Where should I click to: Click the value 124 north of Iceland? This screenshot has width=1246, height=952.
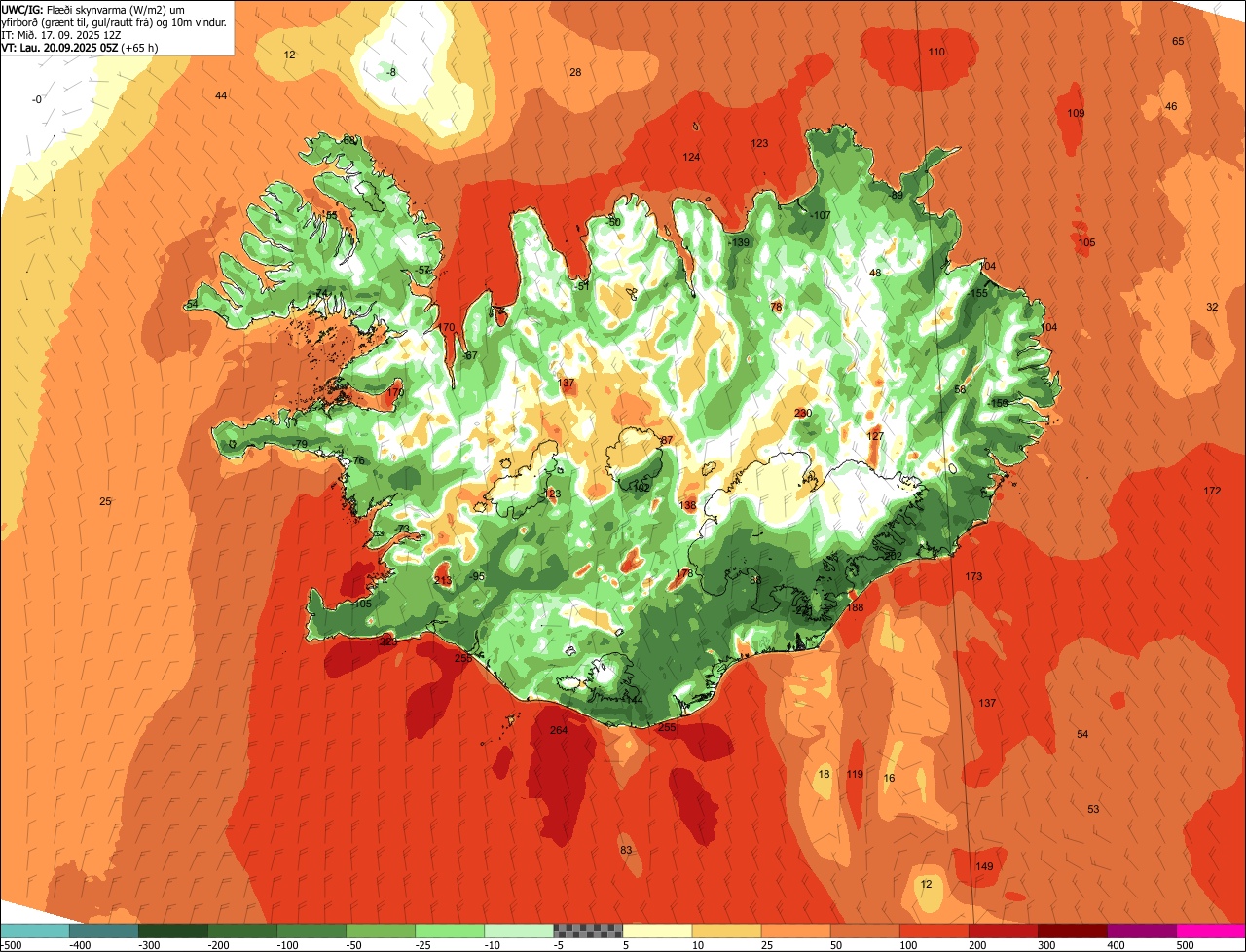point(691,157)
